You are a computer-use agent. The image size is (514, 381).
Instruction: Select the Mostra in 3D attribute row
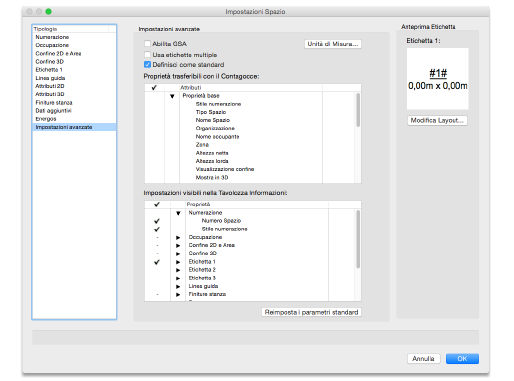click(x=212, y=178)
